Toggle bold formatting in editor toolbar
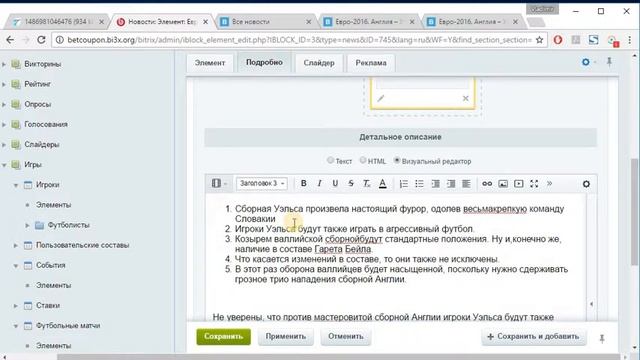Screen dimensions: 640x360 303,184
